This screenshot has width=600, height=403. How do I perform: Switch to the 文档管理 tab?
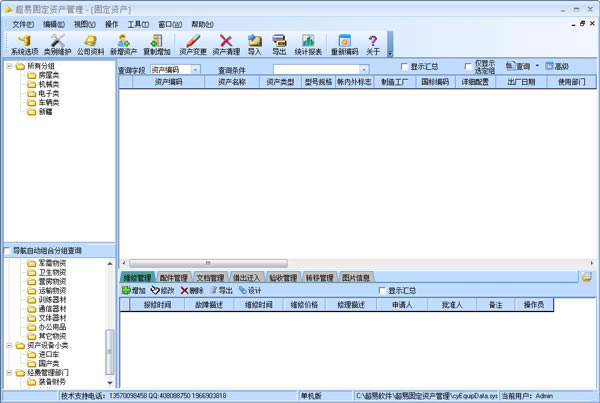click(x=210, y=277)
